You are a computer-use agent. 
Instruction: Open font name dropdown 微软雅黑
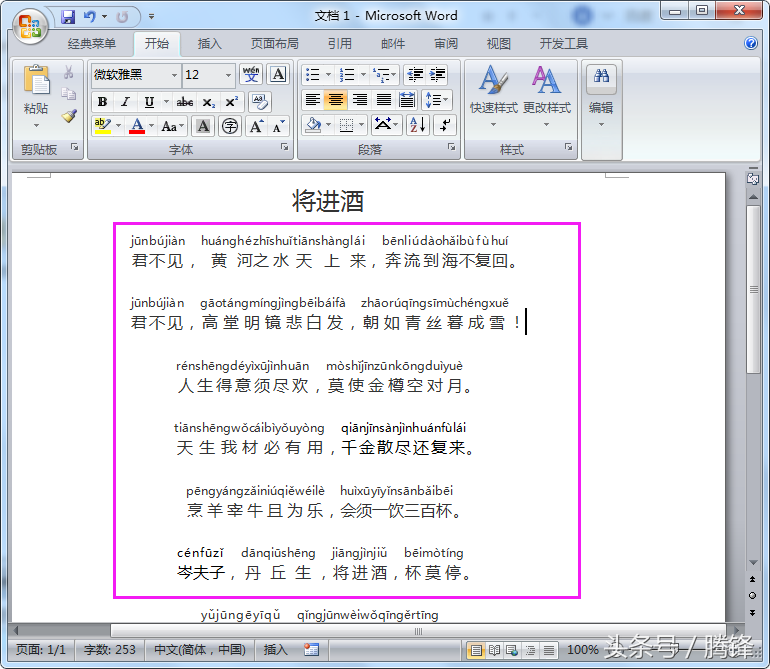point(174,75)
